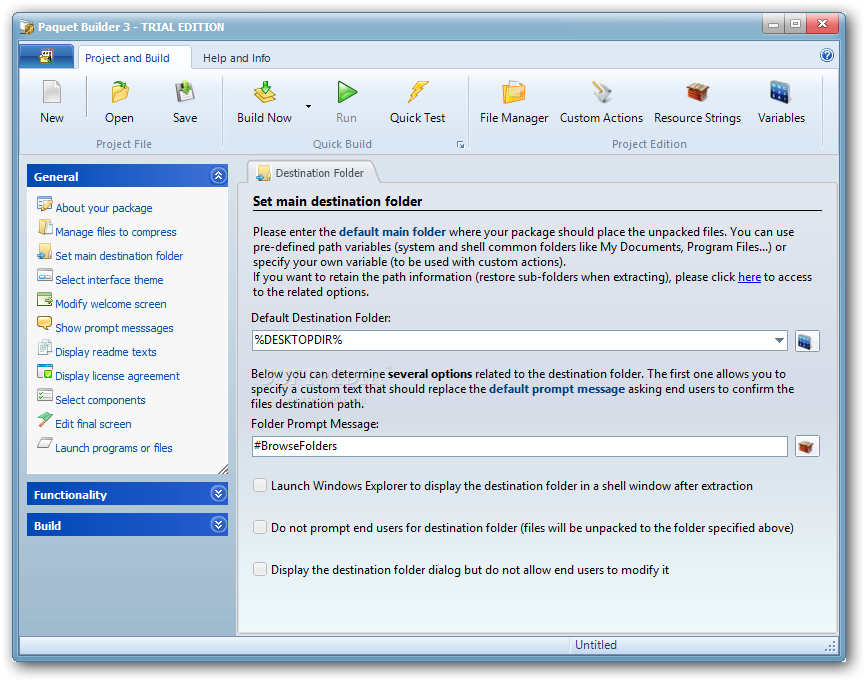
Task: Open the Variables editor
Action: click(780, 92)
